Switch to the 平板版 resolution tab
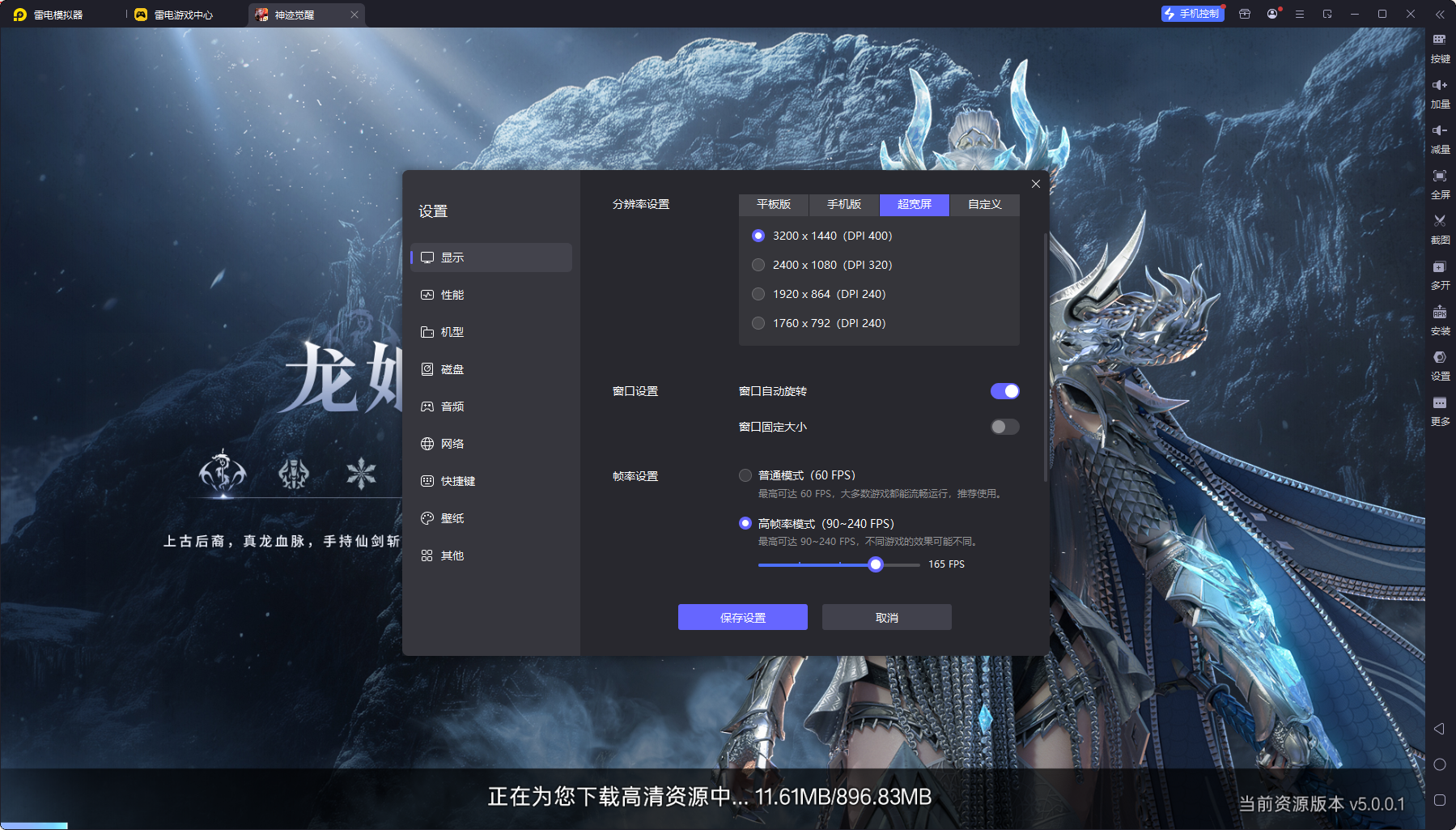The image size is (1456, 830). pyautogui.click(x=774, y=205)
